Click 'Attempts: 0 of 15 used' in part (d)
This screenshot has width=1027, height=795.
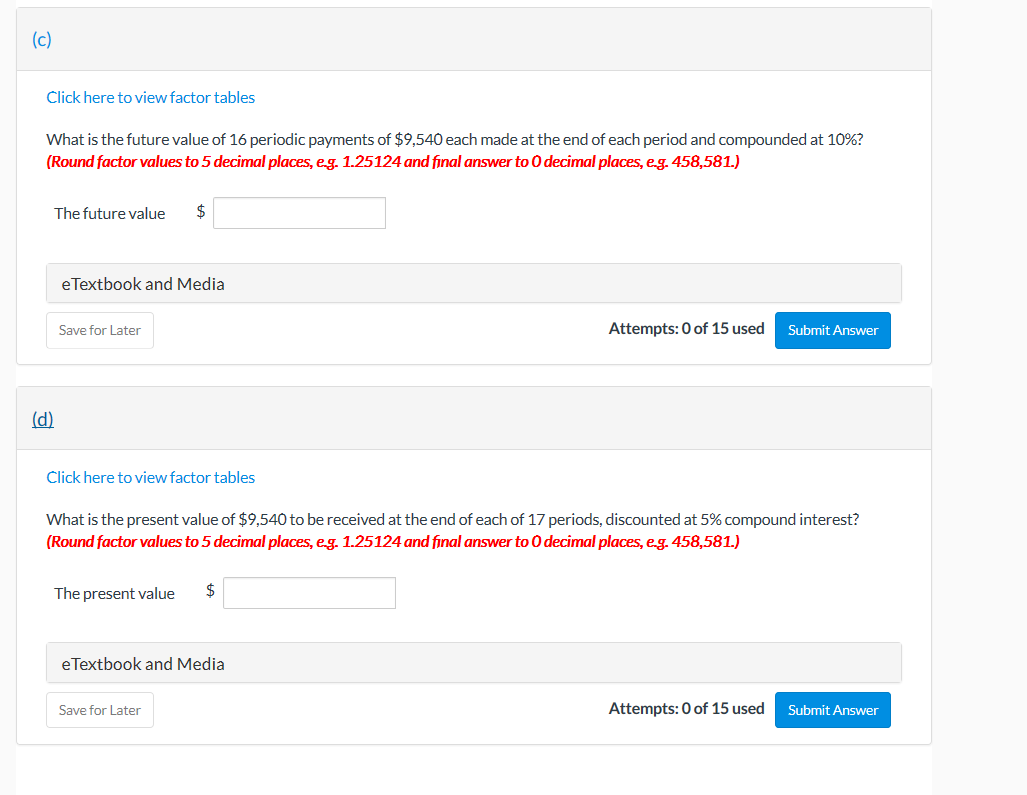pyautogui.click(x=686, y=709)
